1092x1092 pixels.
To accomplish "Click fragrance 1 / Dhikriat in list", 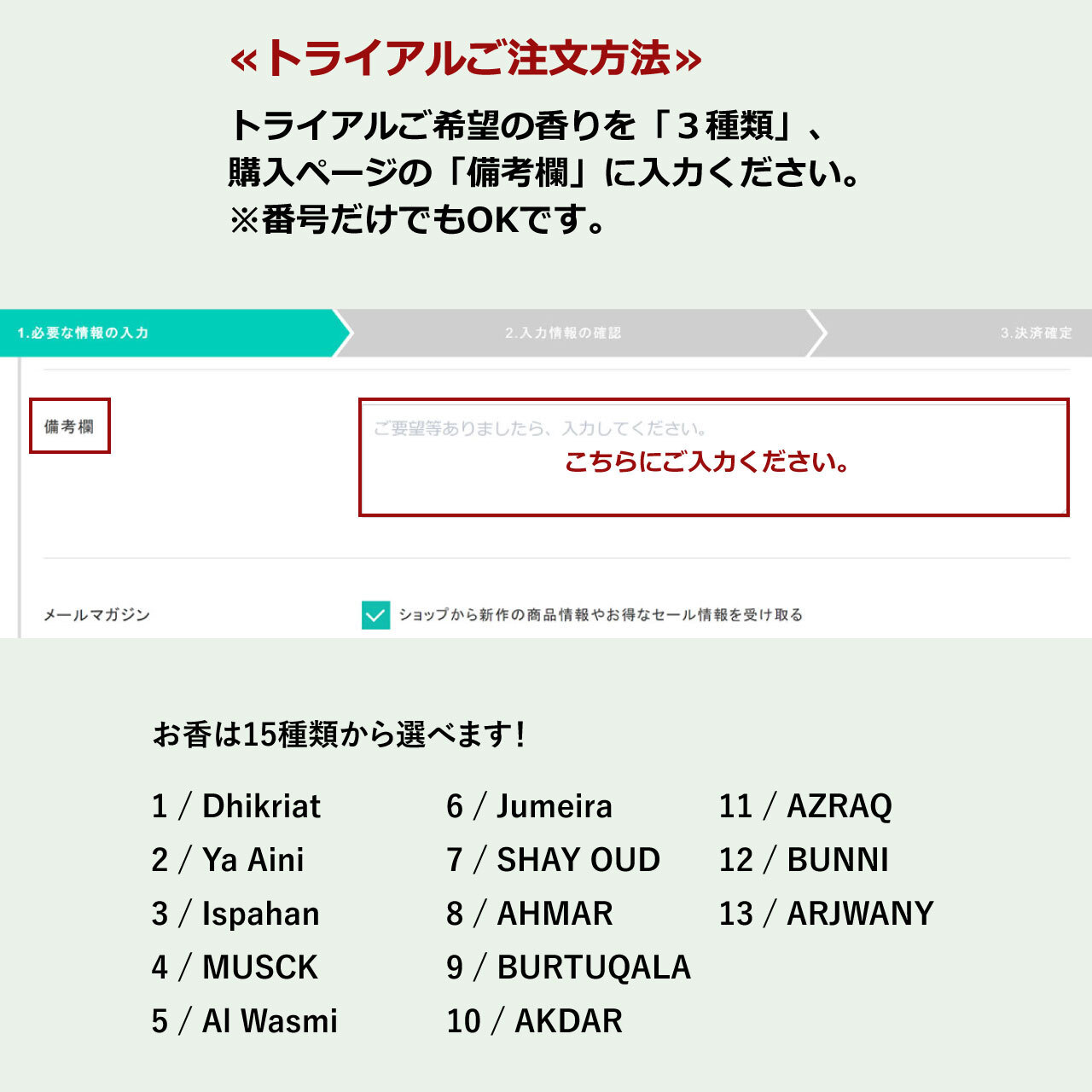I will pos(236,806).
